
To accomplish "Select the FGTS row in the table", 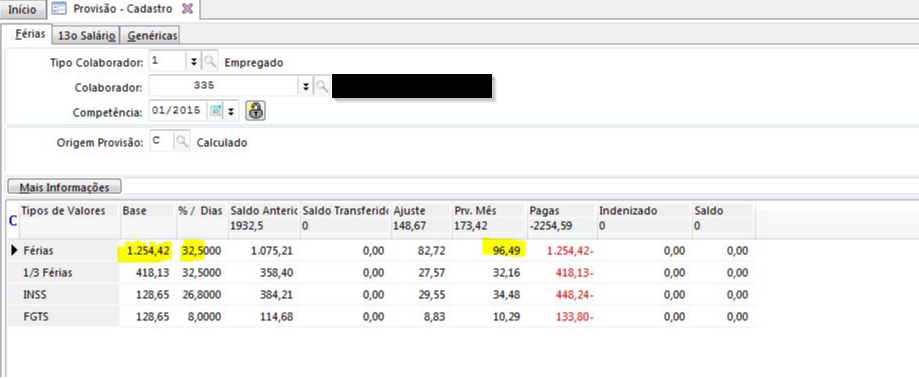I will coord(381,316).
